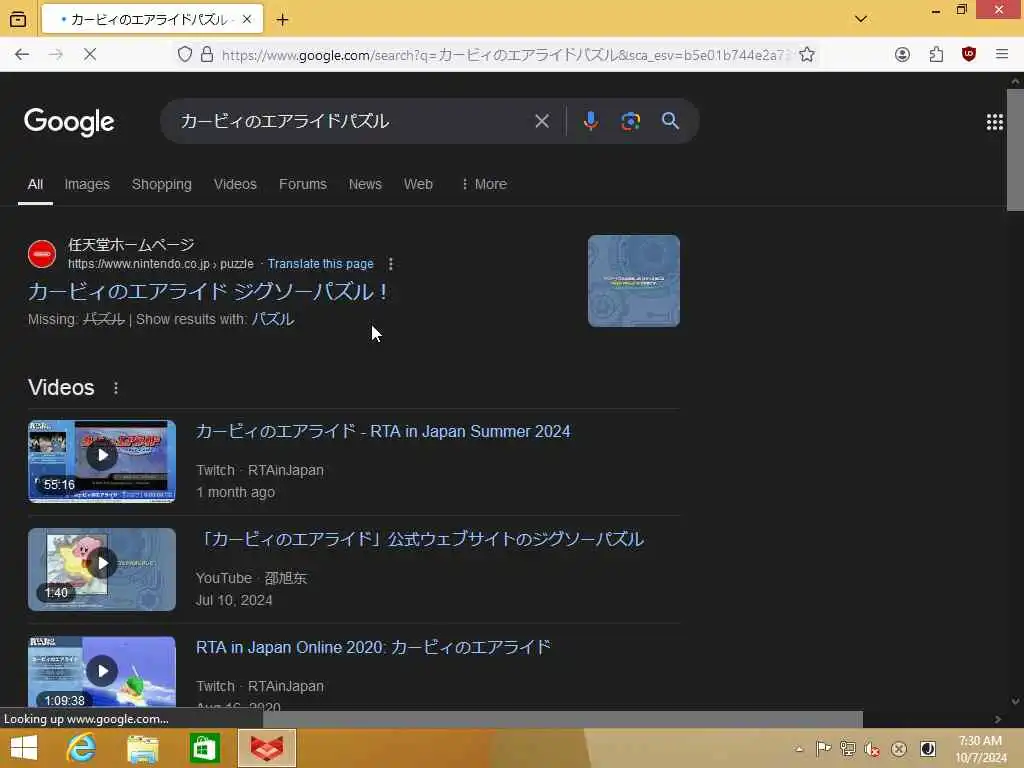Open the Nintendo puzzle result thumbnail
Screen dimensions: 1024x768
click(633, 281)
